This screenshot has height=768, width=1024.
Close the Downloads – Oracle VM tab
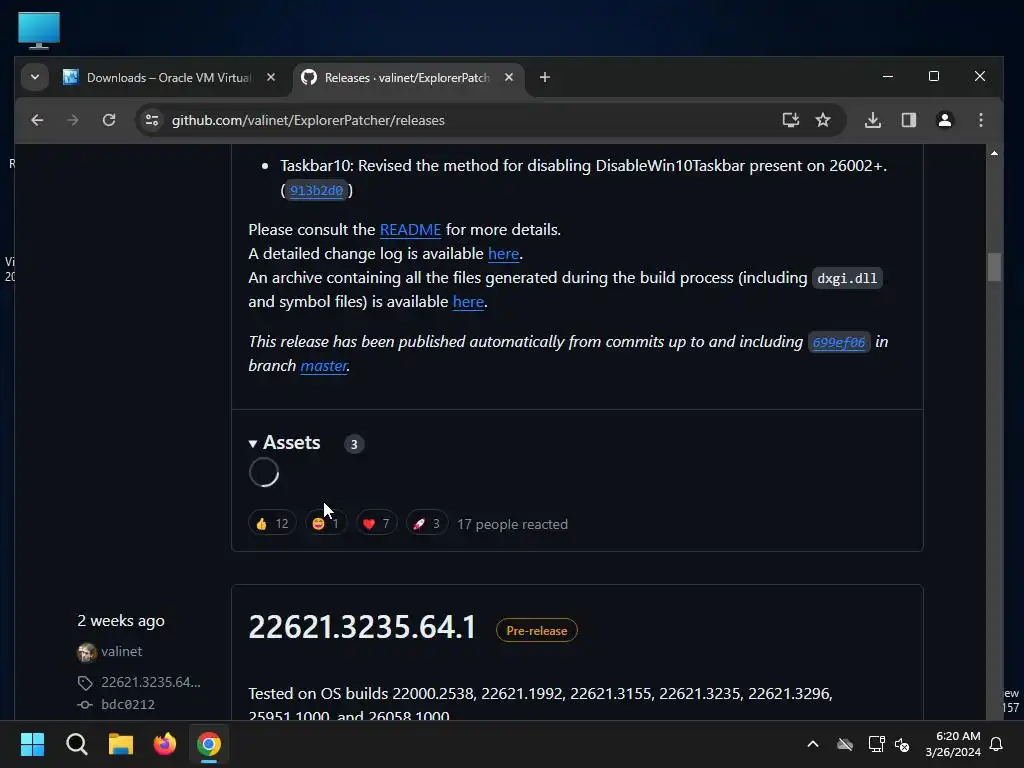coord(271,78)
